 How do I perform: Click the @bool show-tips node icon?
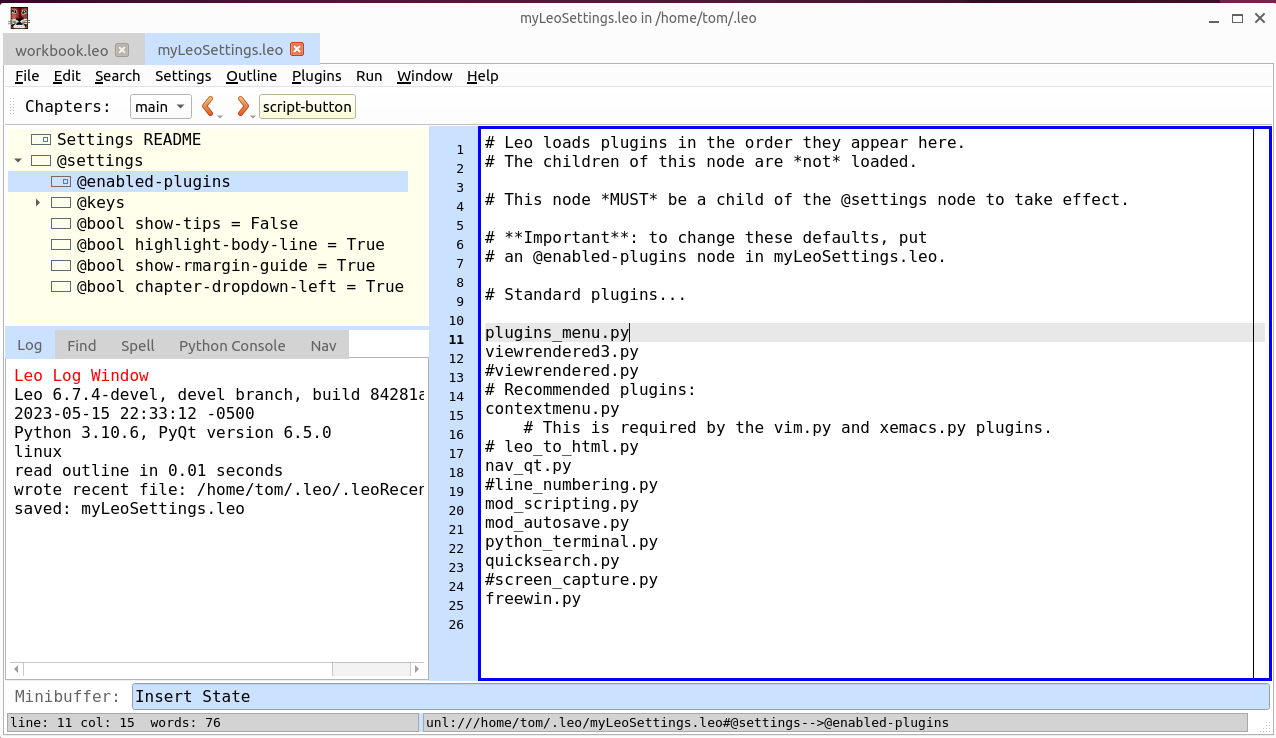pyautogui.click(x=60, y=223)
